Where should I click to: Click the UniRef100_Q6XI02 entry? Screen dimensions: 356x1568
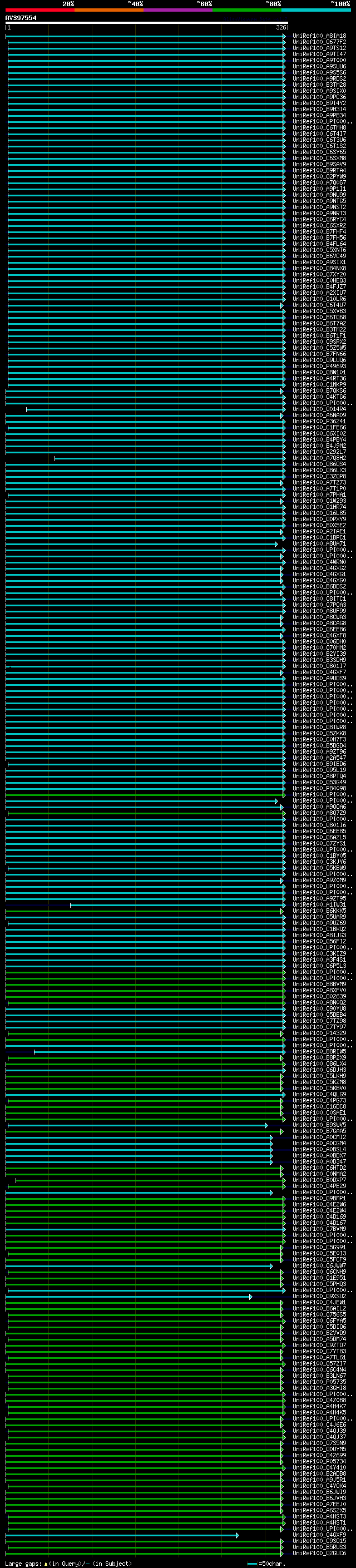click(319, 433)
